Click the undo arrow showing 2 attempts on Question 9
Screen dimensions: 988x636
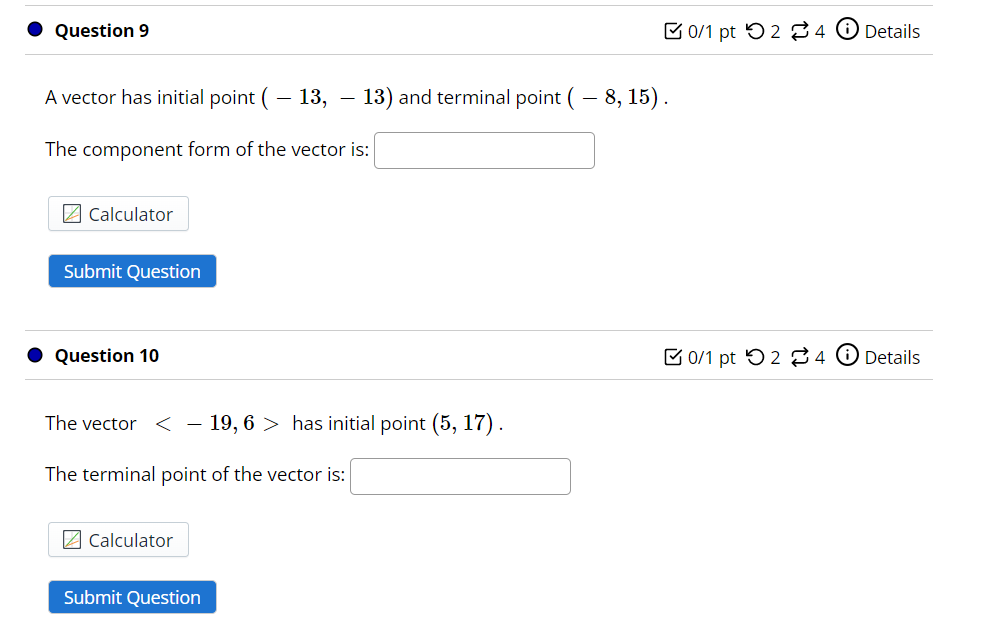click(753, 30)
